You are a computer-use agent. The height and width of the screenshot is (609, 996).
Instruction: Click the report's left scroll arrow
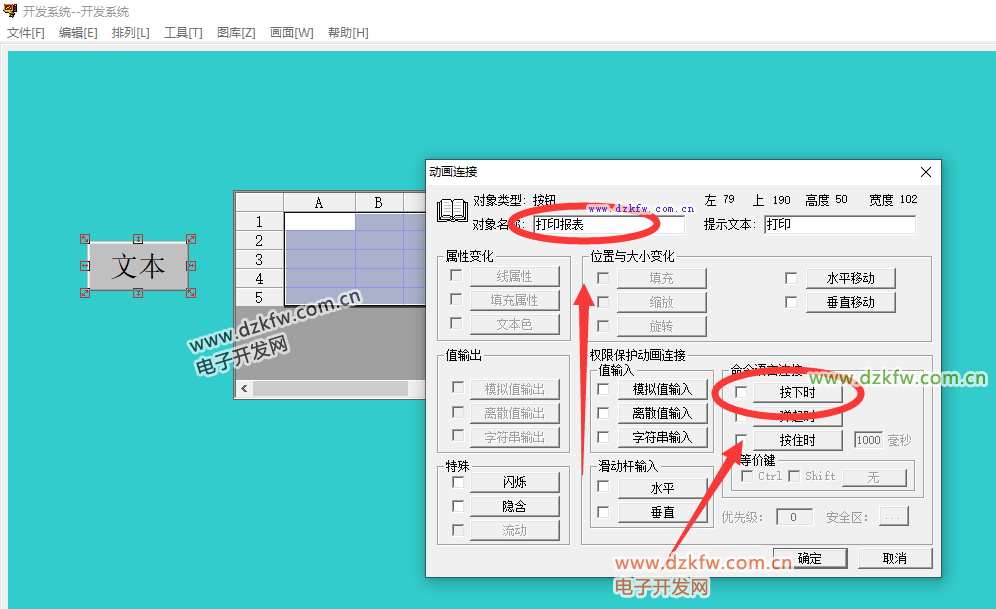pos(243,388)
